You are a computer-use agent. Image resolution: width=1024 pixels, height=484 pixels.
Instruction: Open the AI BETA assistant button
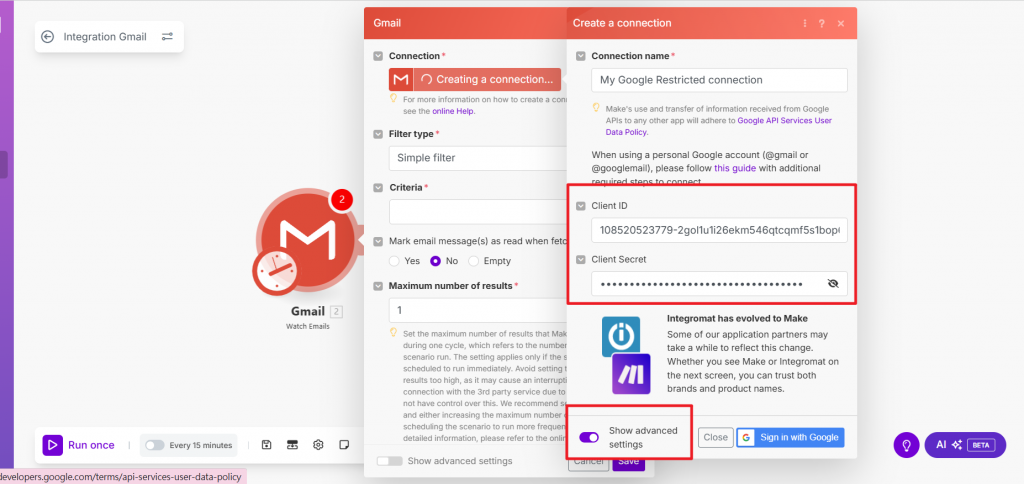point(965,445)
